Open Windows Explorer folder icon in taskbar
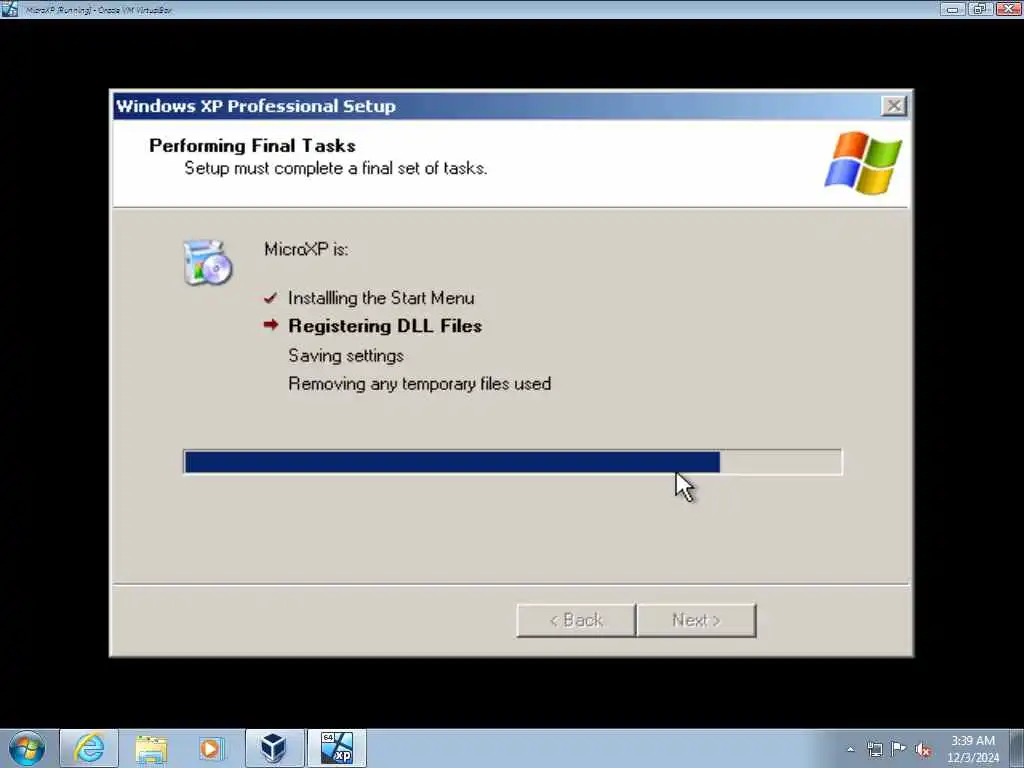1024x768 pixels. click(151, 748)
